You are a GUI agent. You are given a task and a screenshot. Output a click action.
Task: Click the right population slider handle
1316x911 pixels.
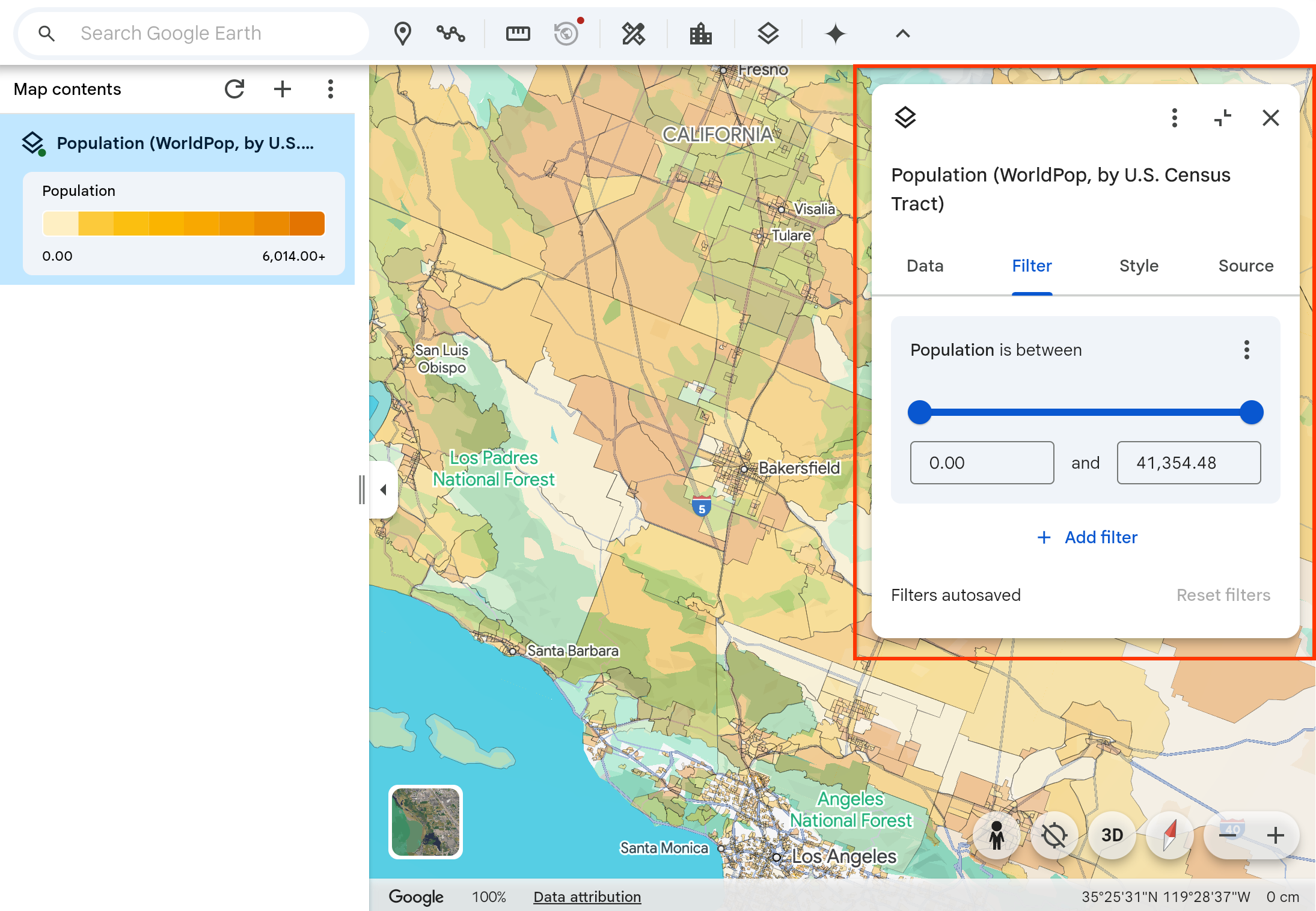[x=1252, y=412]
